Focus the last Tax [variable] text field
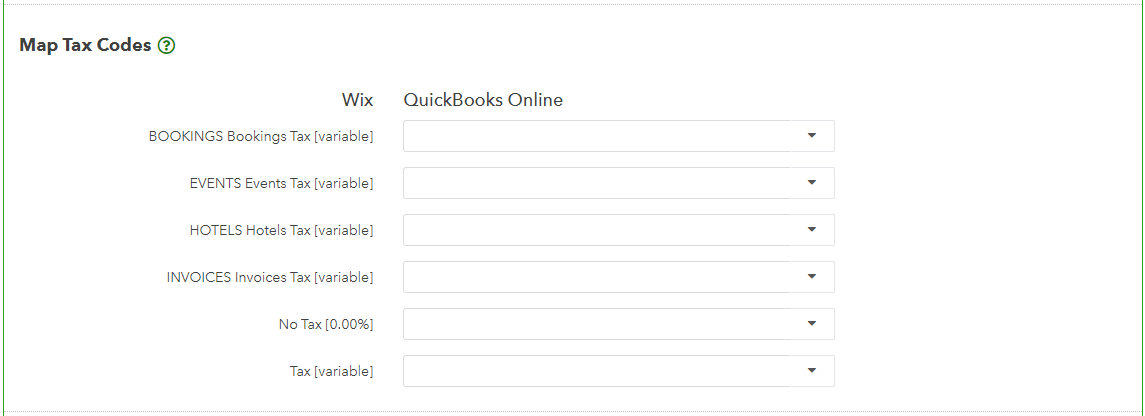 pyautogui.click(x=597, y=371)
